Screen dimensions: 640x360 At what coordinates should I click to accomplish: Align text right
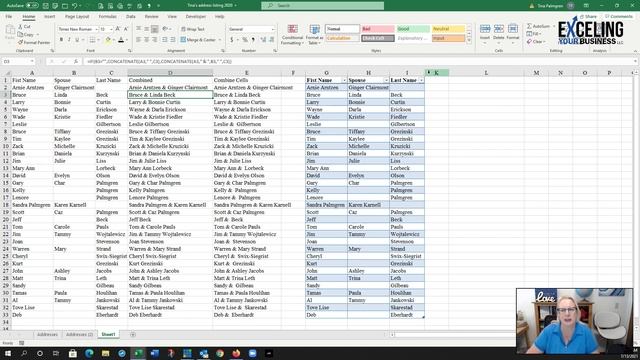pos(155,40)
